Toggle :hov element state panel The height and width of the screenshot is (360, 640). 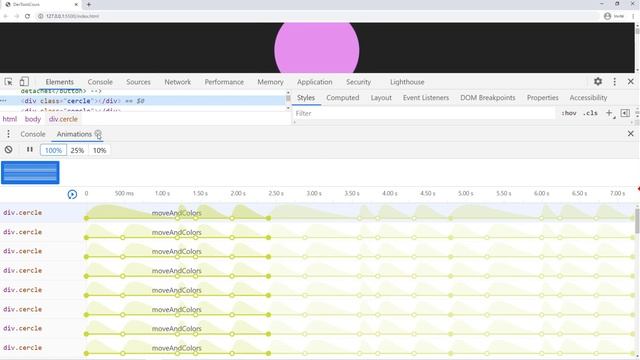[569, 113]
